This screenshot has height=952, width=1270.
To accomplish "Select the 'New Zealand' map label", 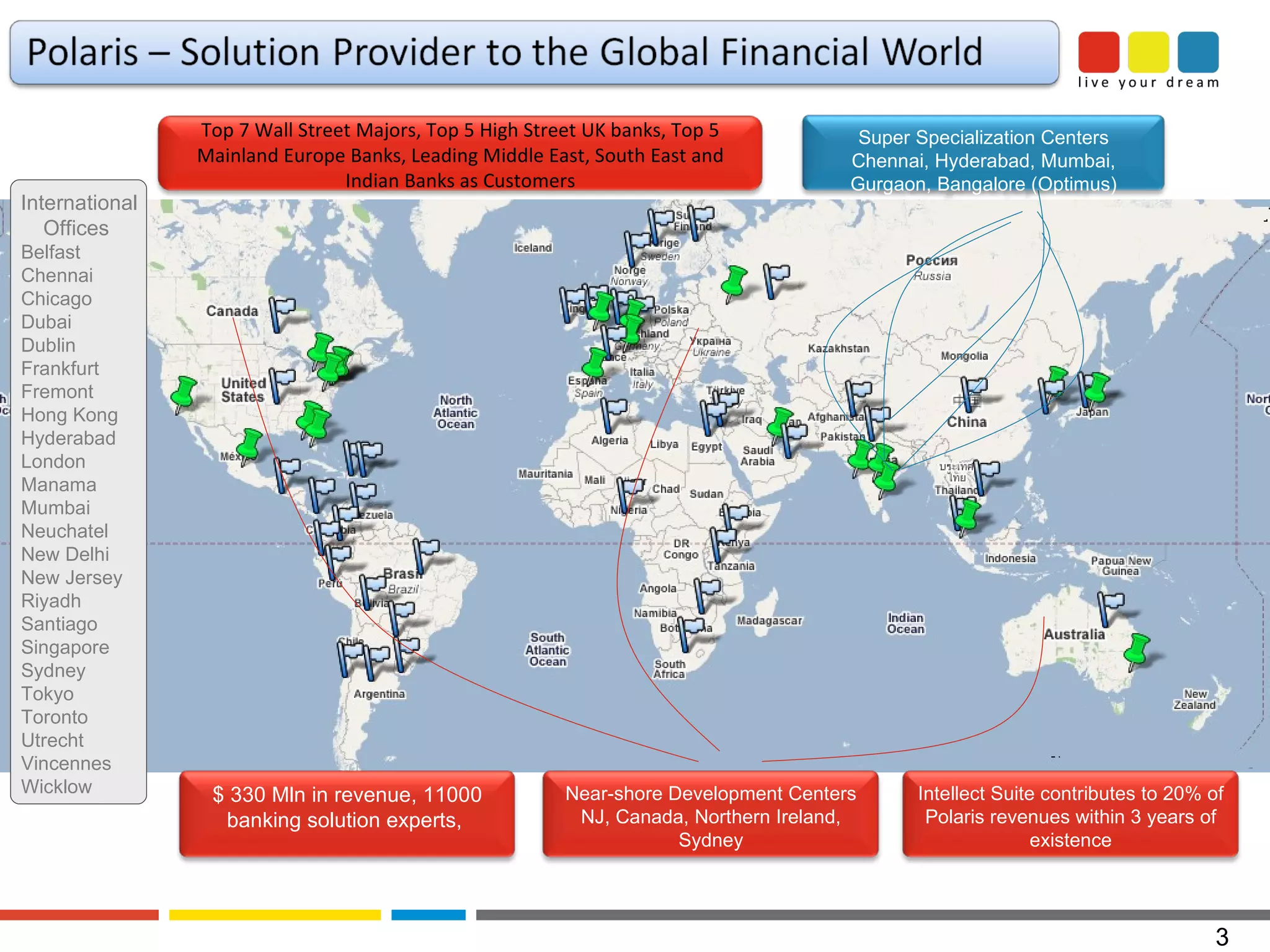I will click(1194, 700).
